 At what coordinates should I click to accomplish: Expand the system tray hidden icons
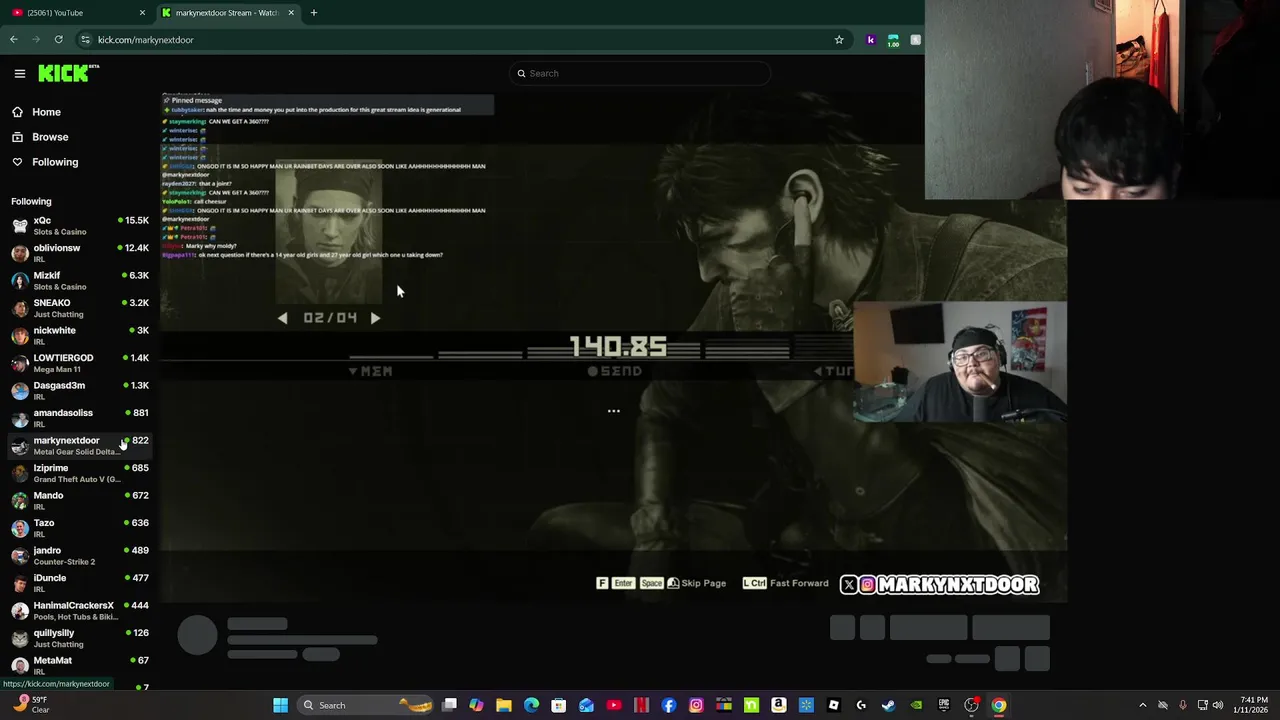click(x=1143, y=705)
